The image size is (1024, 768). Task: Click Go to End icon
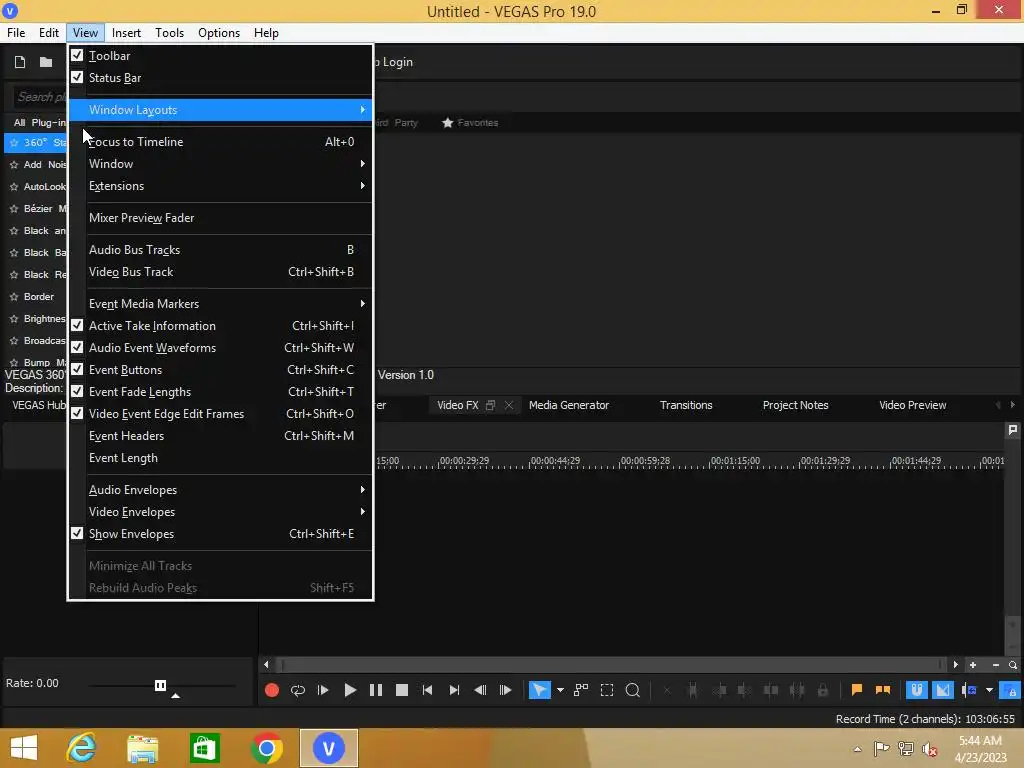(454, 690)
